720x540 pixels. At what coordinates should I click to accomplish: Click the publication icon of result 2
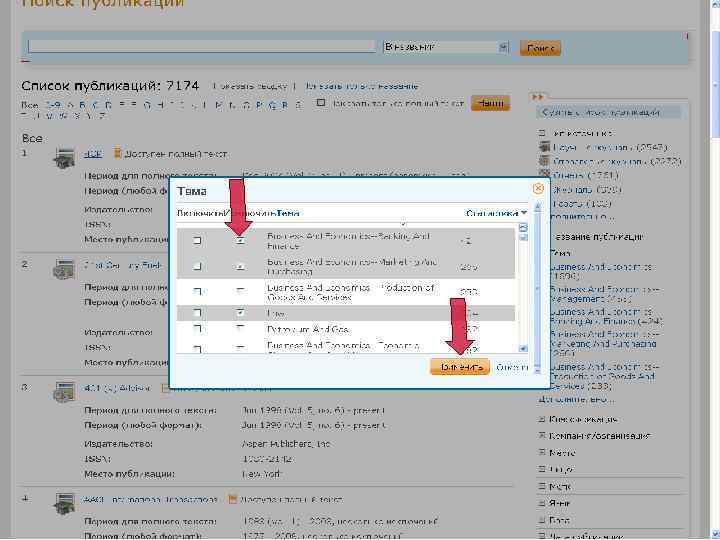(63, 269)
